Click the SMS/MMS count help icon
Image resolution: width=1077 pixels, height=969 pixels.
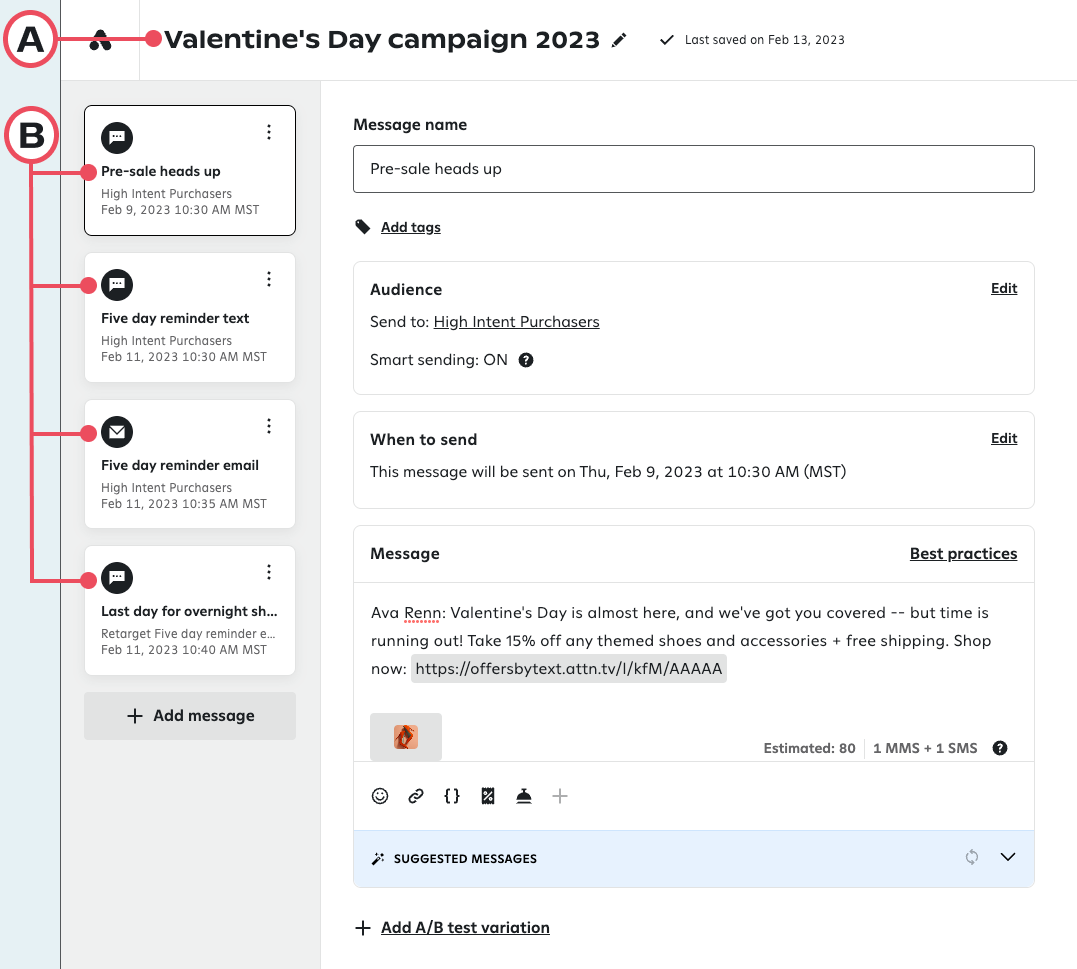pos(999,747)
